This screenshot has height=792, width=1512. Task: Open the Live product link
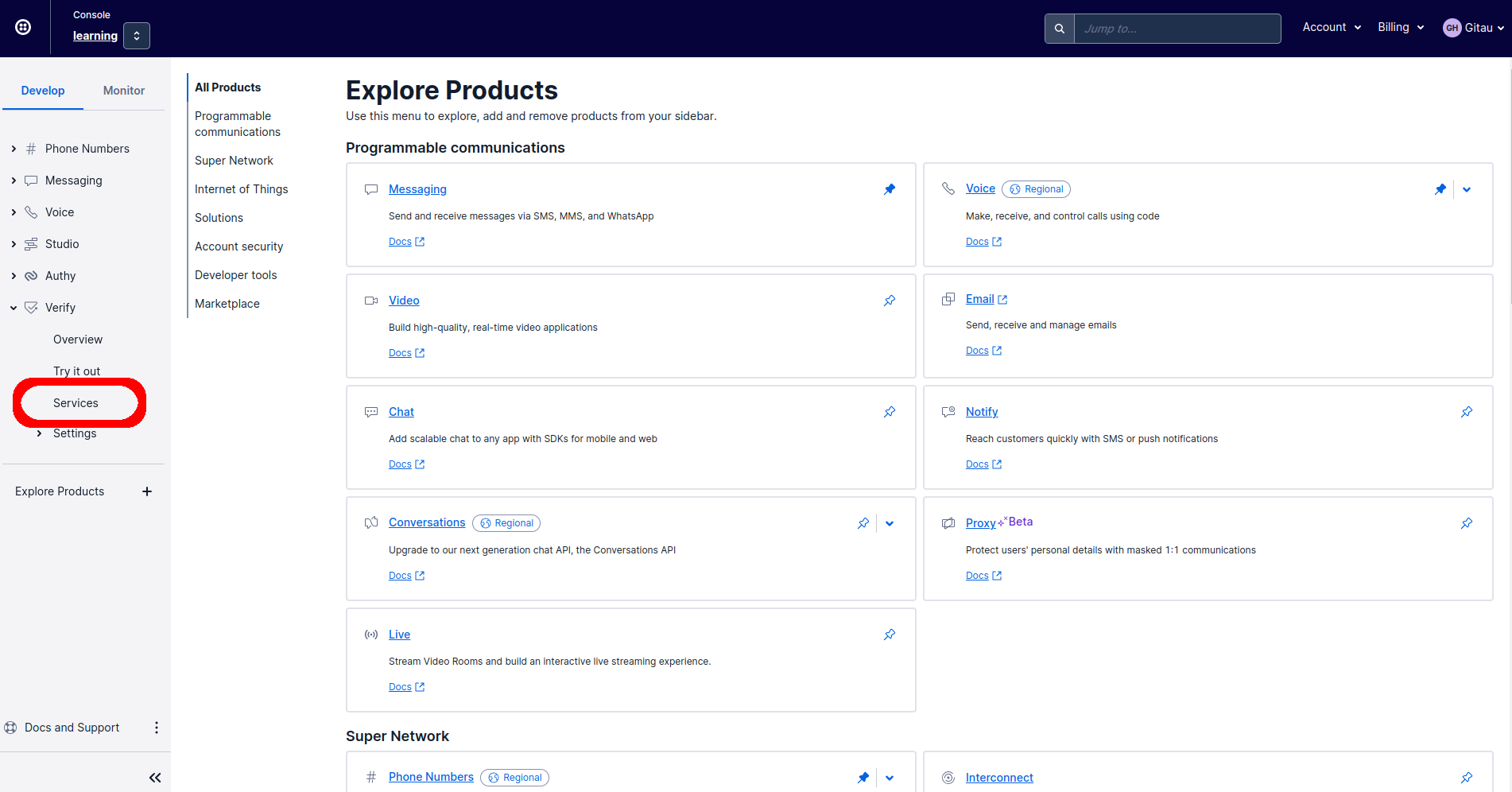click(399, 635)
